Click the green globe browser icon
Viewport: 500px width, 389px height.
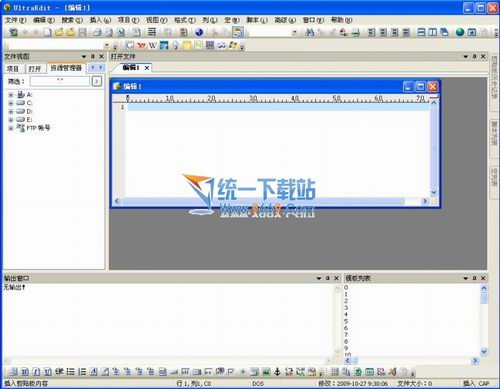[x=460, y=32]
